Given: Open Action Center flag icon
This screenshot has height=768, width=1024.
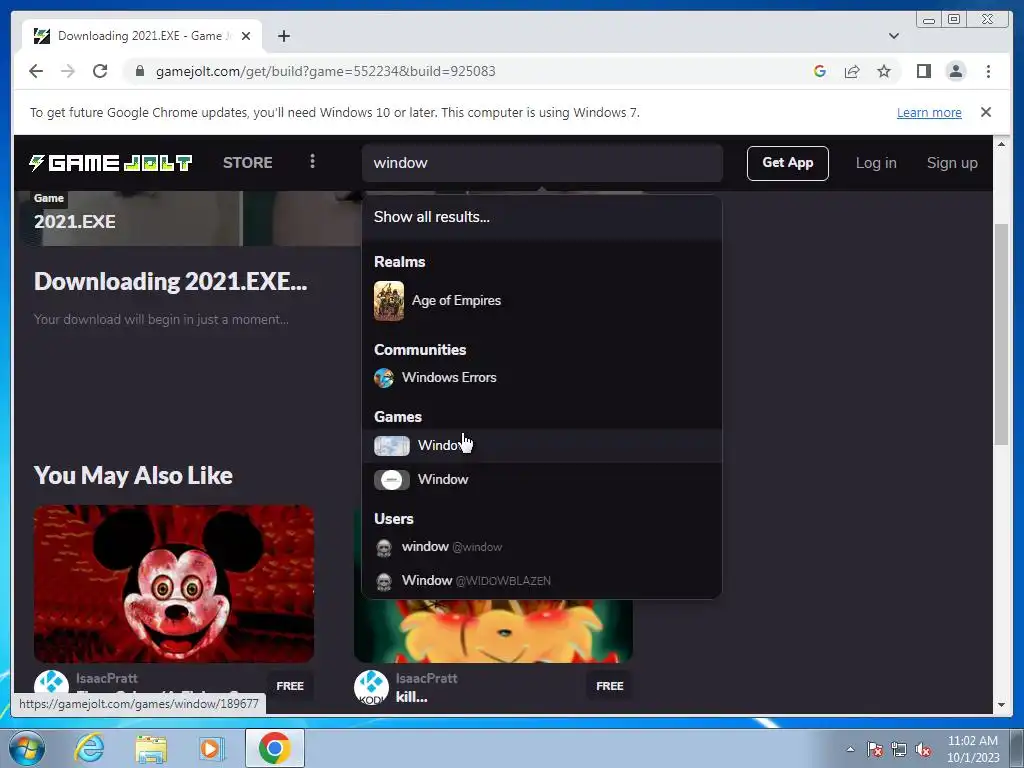Looking at the screenshot, I should point(875,749).
